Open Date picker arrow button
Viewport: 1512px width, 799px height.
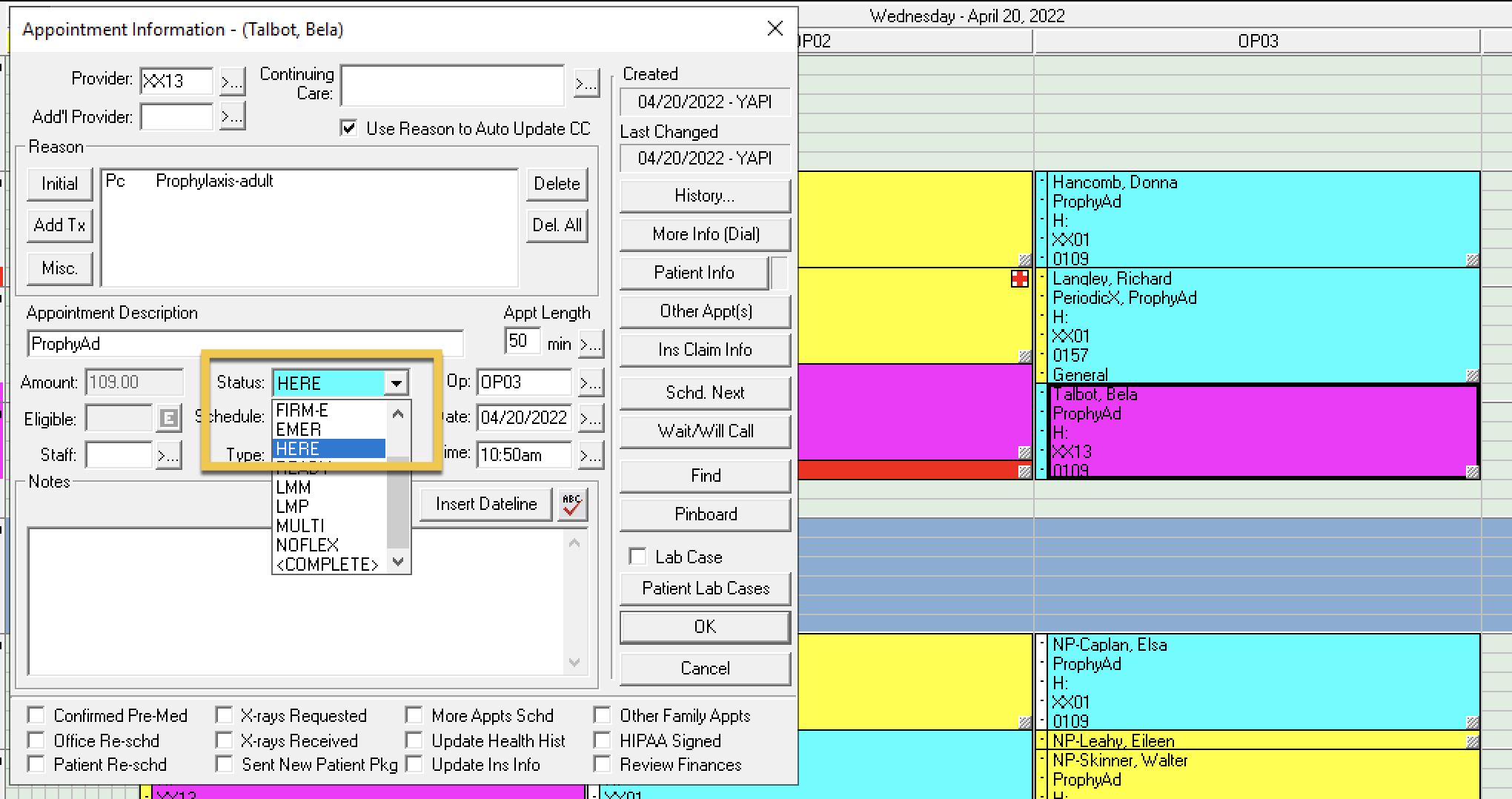(x=591, y=418)
